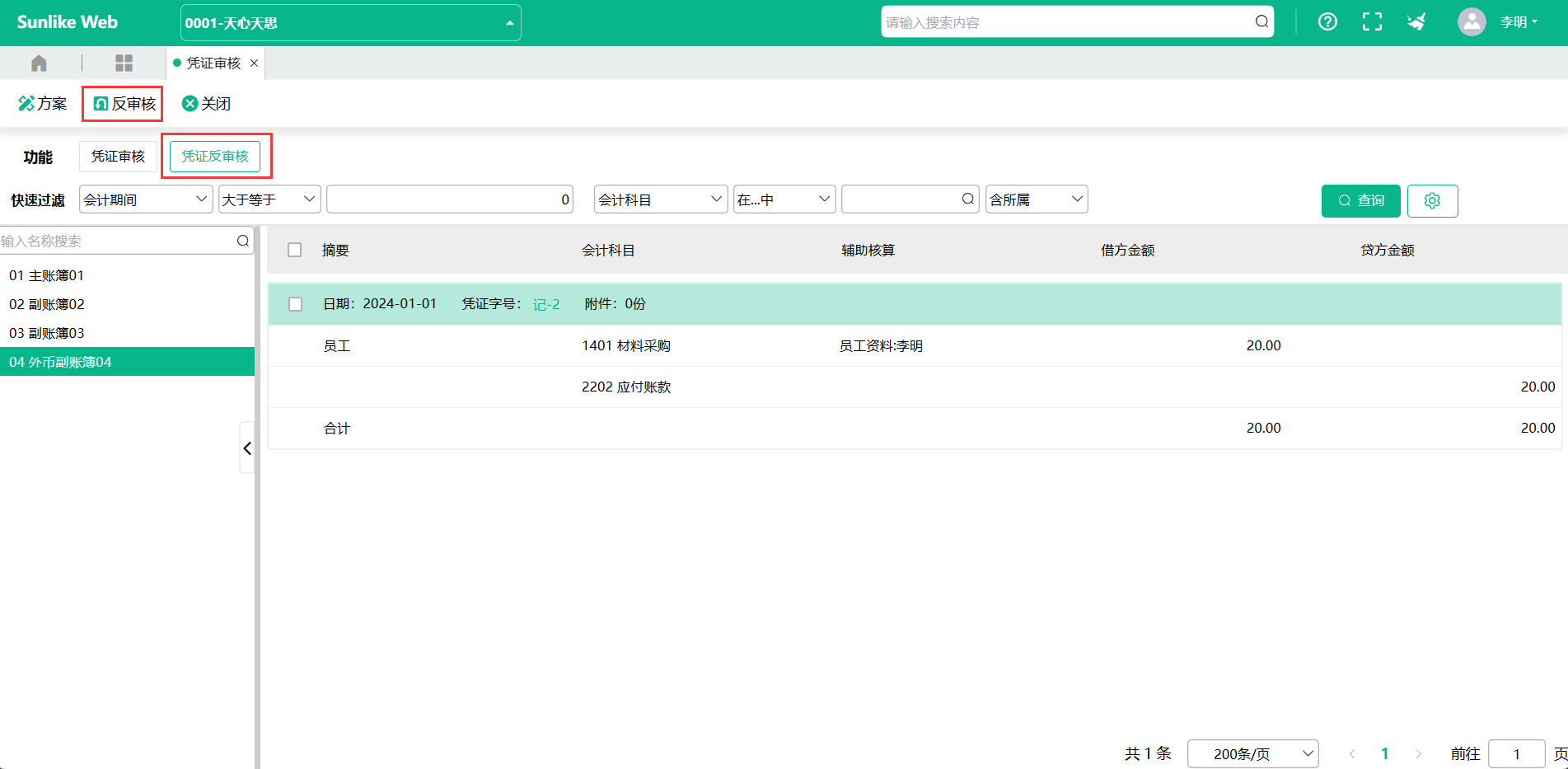Open the 方案 toolbar option
The image size is (1568, 769).
43,104
